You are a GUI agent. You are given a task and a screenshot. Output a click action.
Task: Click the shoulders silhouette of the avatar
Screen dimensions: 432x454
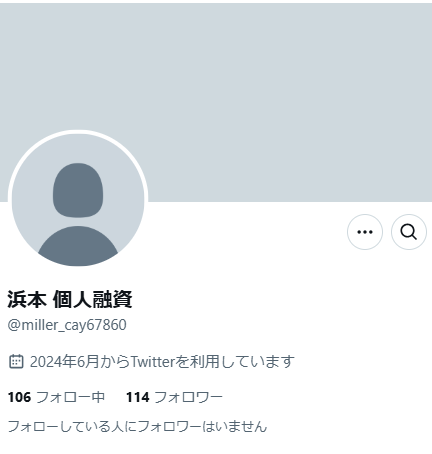[78, 246]
